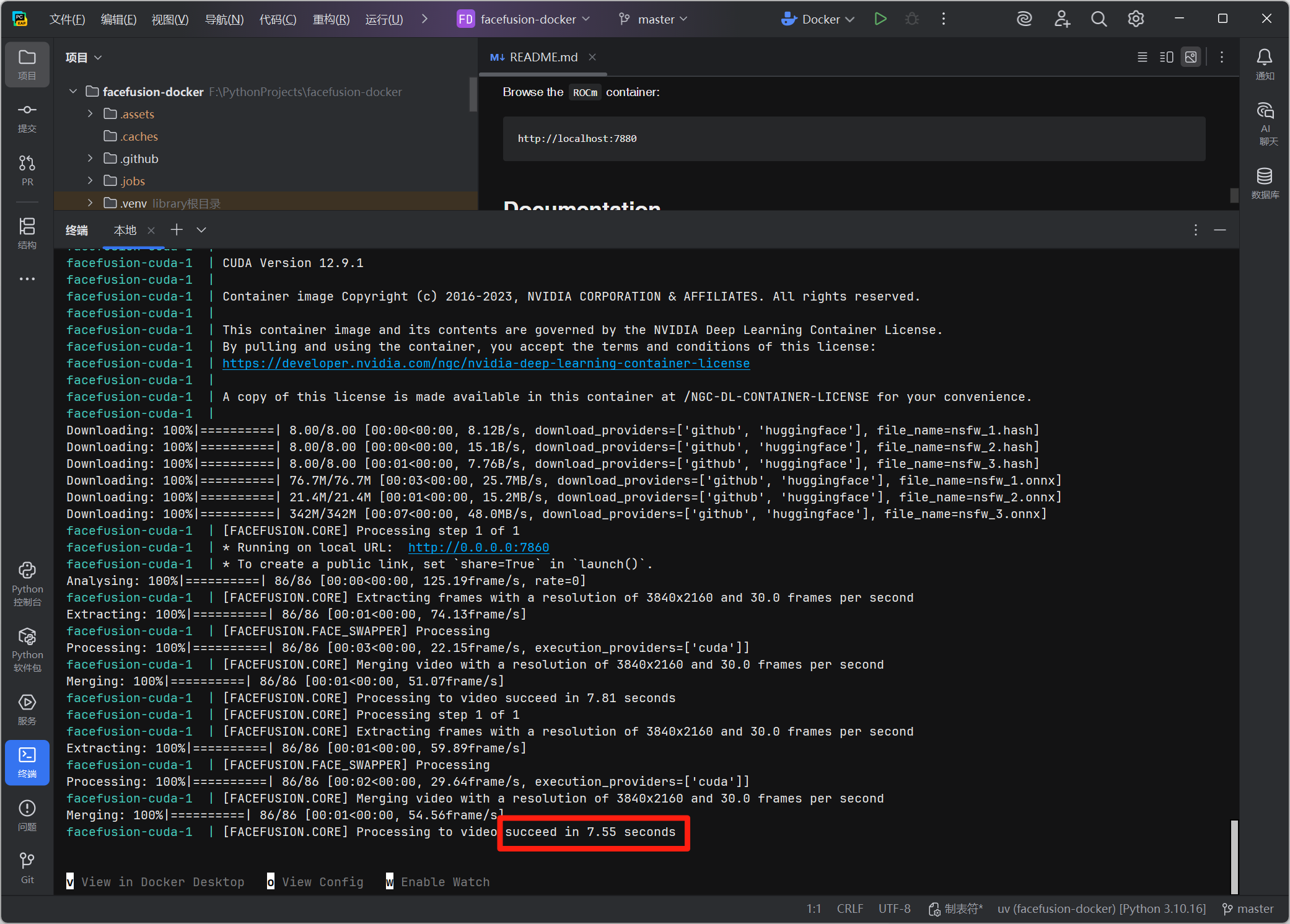
Task: Close the 本地 terminal tab
Action: (151, 231)
